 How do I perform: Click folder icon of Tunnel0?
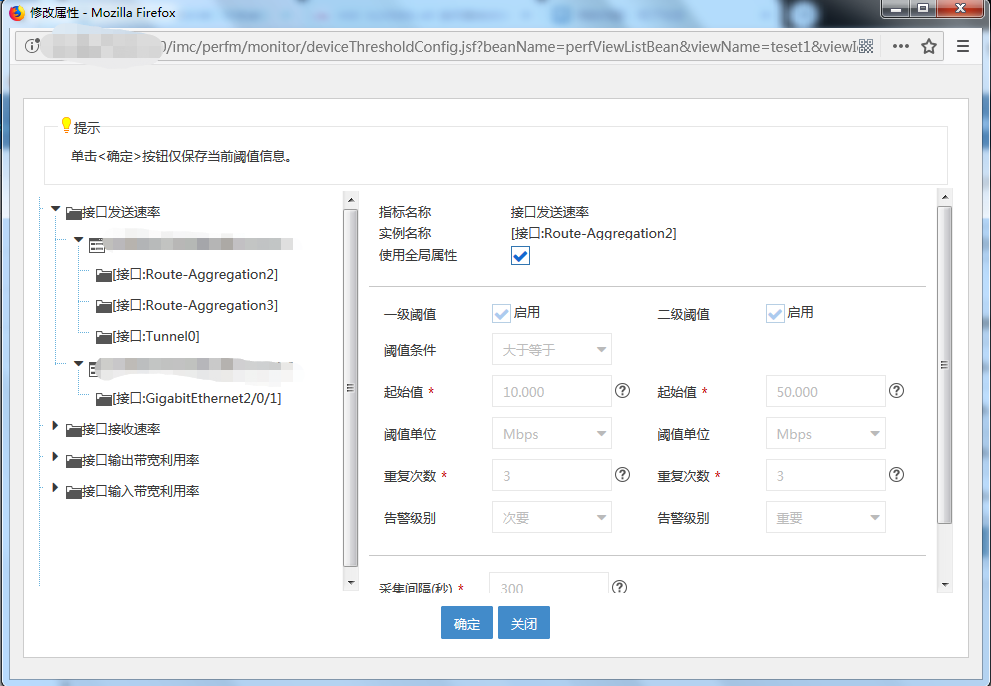point(104,337)
